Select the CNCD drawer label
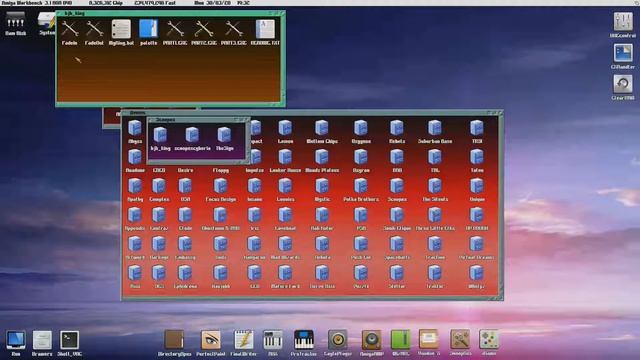640x360 pixels. [x=159, y=170]
